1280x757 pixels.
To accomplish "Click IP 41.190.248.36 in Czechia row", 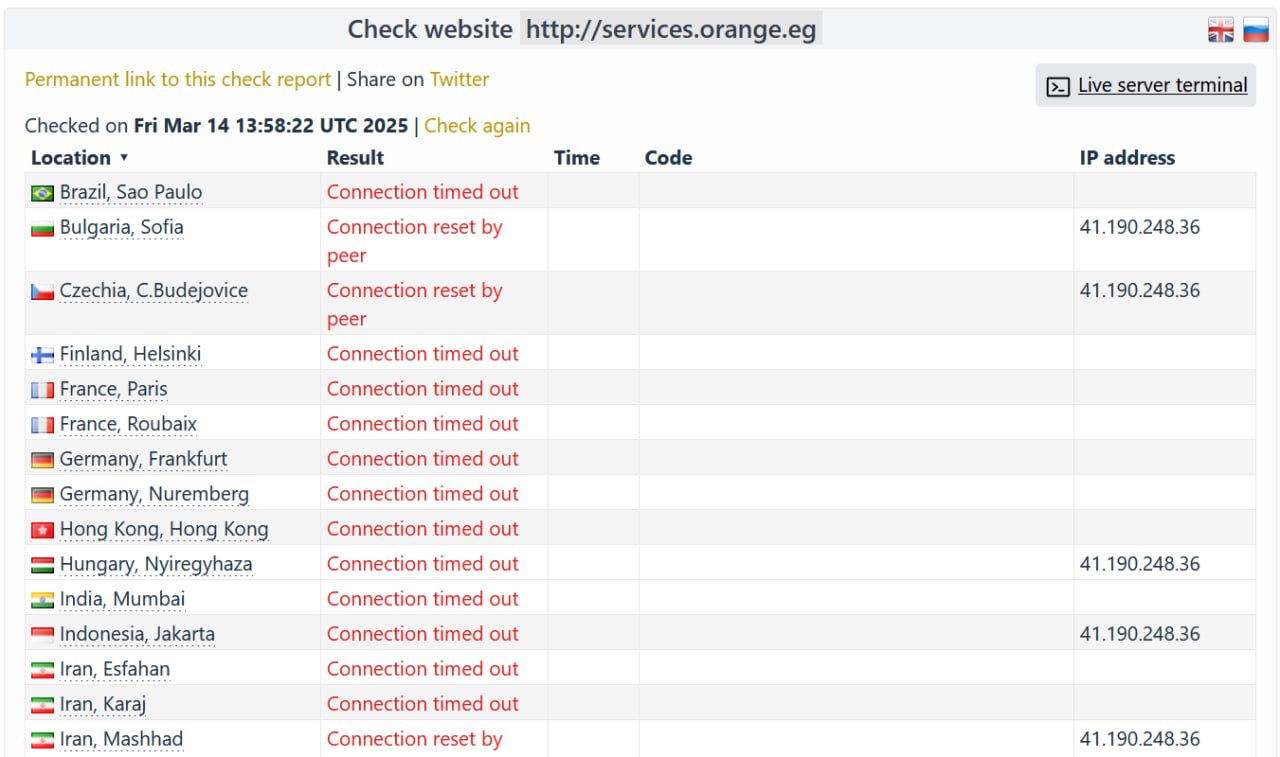I will [1140, 291].
